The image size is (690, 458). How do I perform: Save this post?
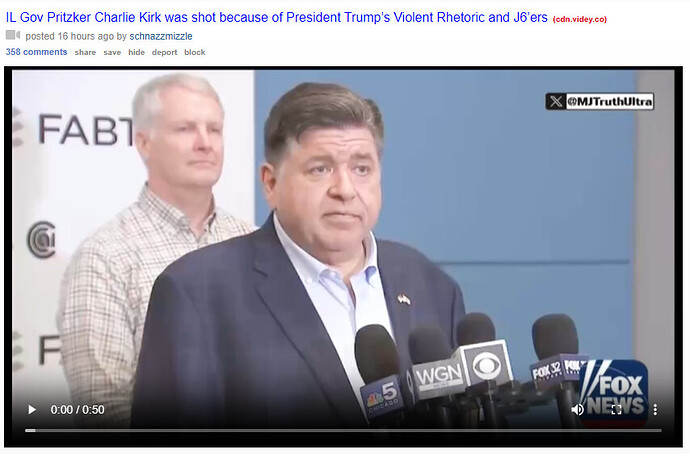click(112, 52)
